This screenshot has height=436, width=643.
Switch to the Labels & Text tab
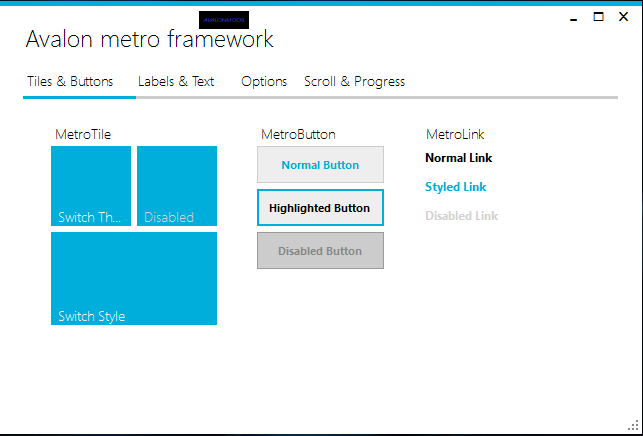176,82
